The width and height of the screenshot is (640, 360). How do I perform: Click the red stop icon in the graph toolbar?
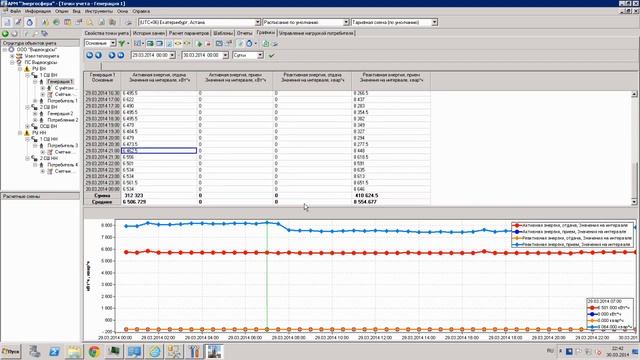click(x=208, y=43)
